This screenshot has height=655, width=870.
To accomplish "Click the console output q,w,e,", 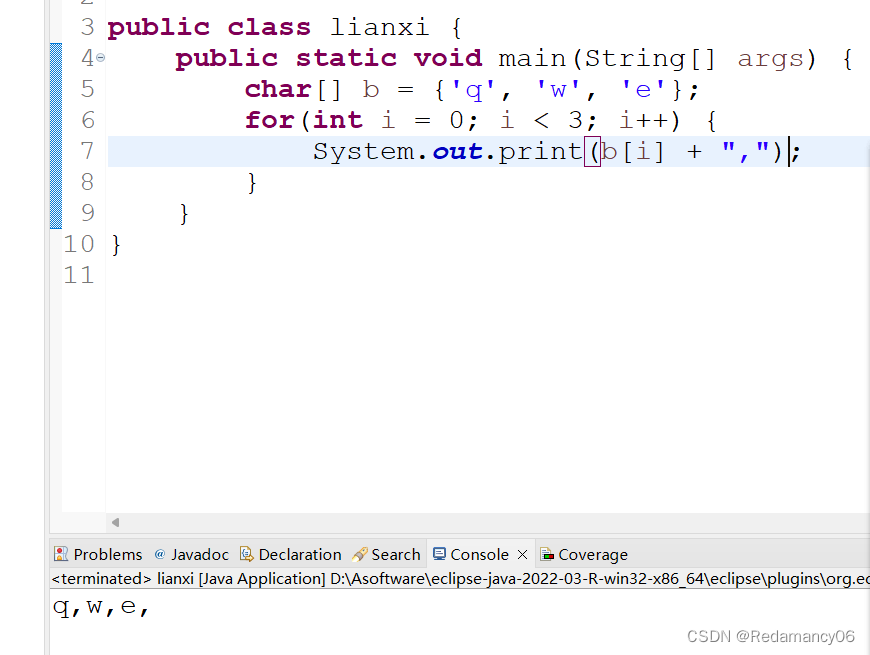I will point(101,607).
